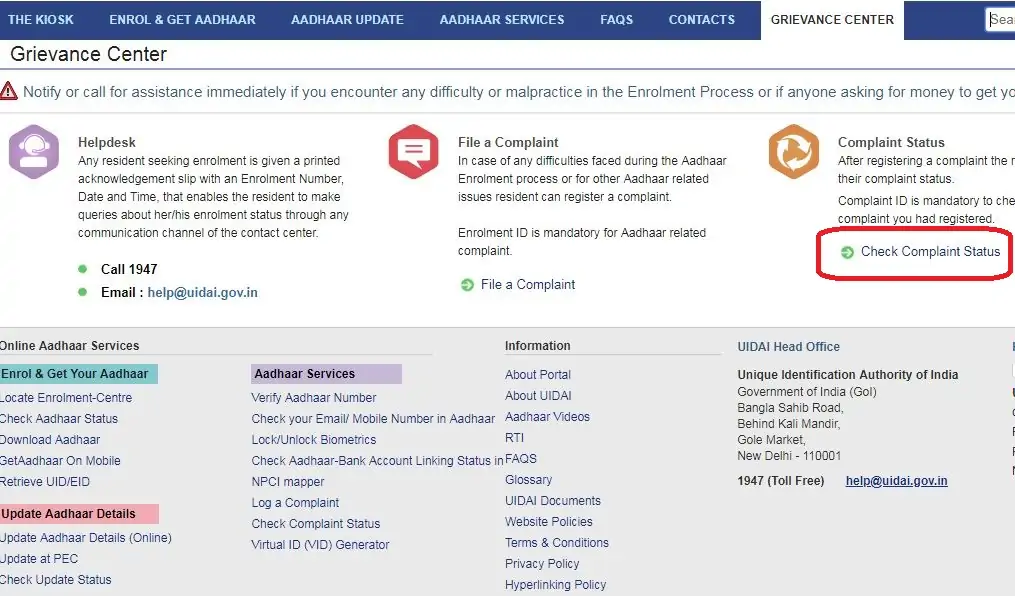This screenshot has height=596, width=1015.
Task: Open the Update at PEC link
Action: coord(39,559)
